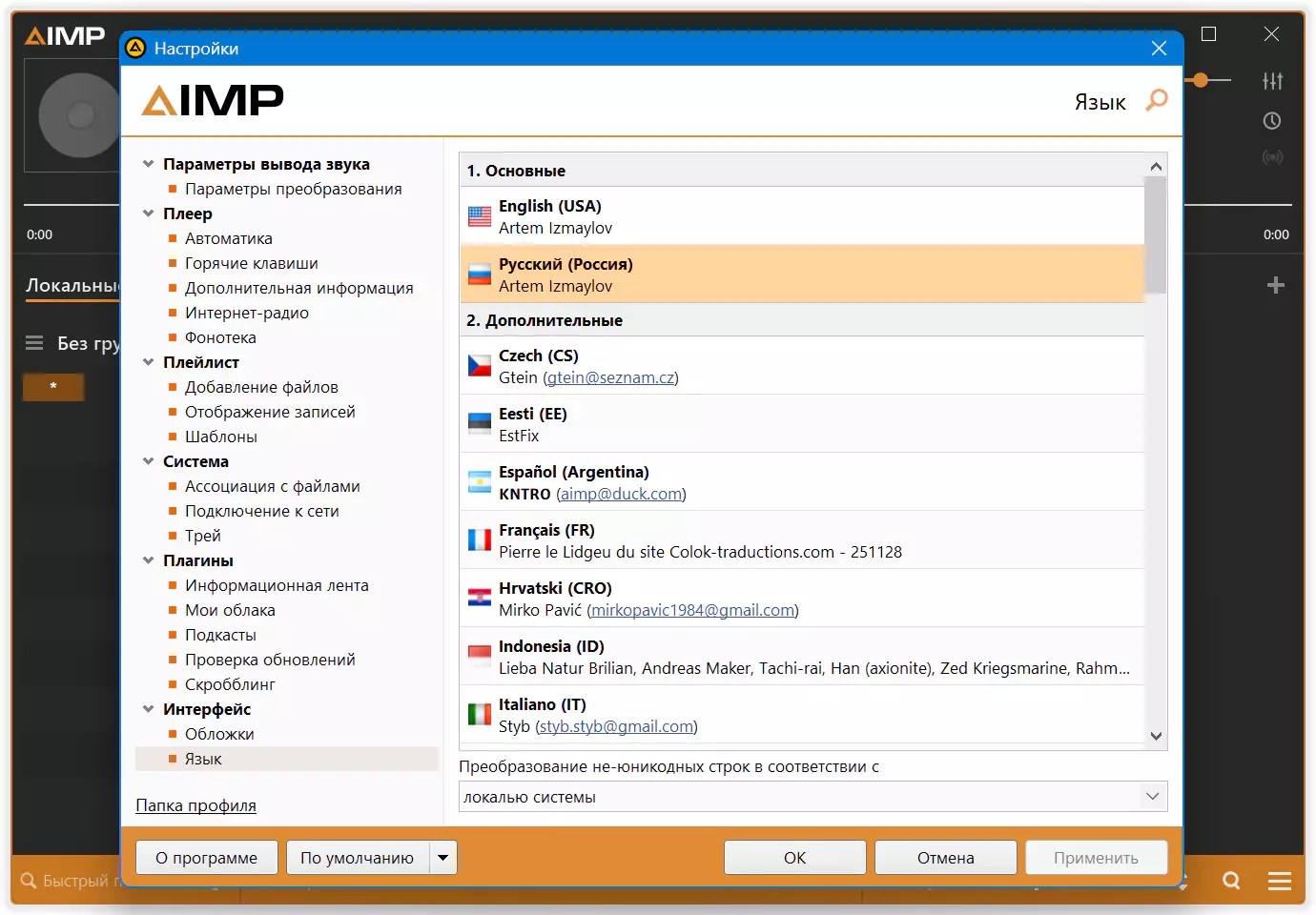Open the equalizer sliders icon

coord(1273,81)
